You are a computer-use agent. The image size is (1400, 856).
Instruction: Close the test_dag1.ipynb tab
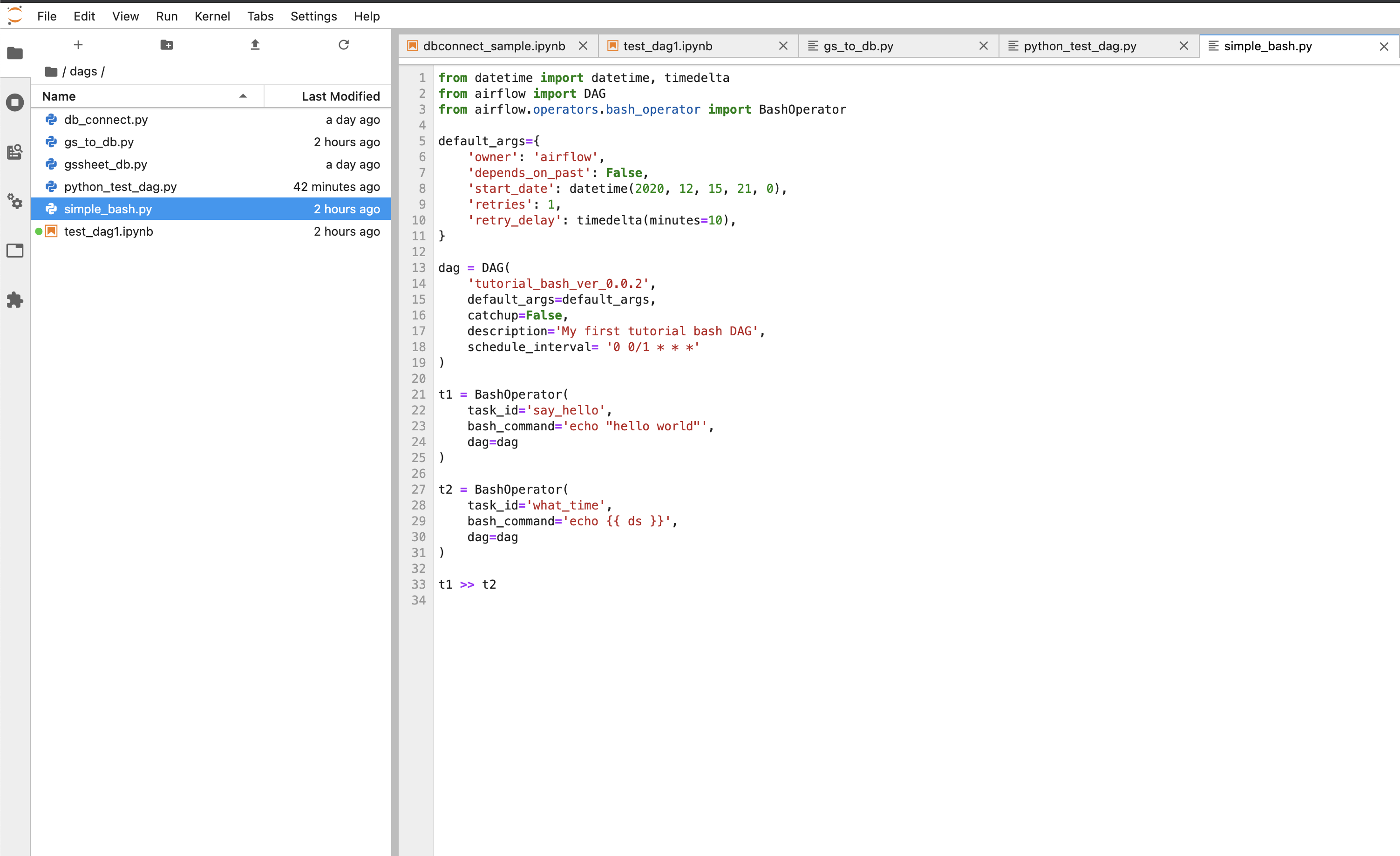point(783,46)
